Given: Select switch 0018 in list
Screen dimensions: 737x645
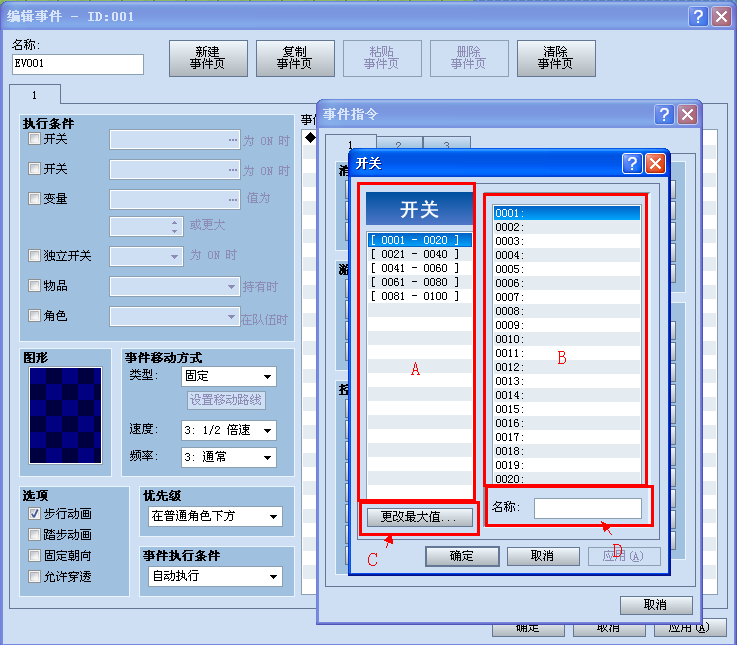Looking at the screenshot, I should coord(567,451).
